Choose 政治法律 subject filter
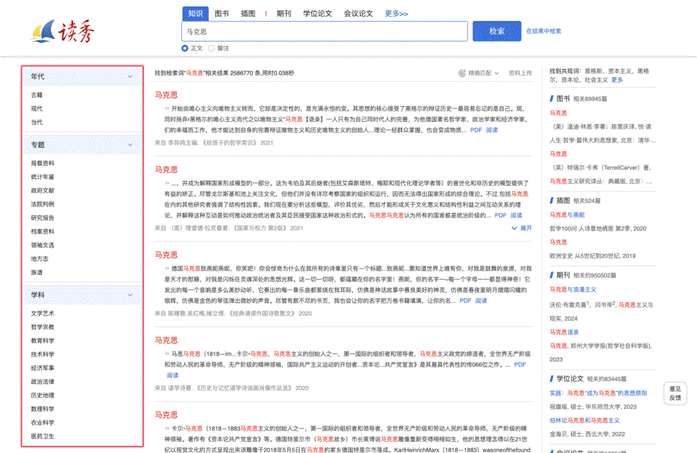The width and height of the screenshot is (697, 453). point(43,381)
